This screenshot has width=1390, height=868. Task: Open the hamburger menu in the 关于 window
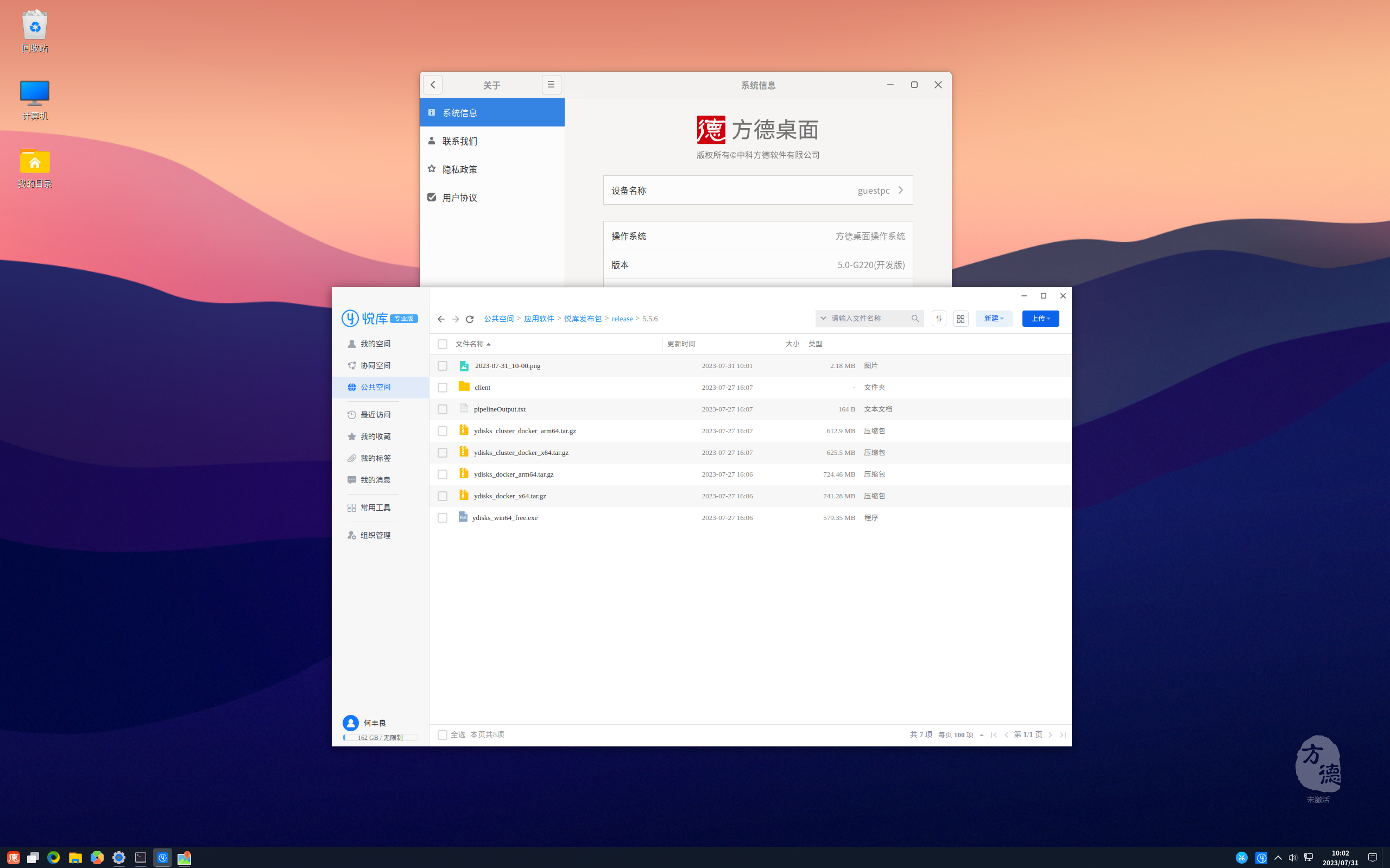(x=551, y=84)
